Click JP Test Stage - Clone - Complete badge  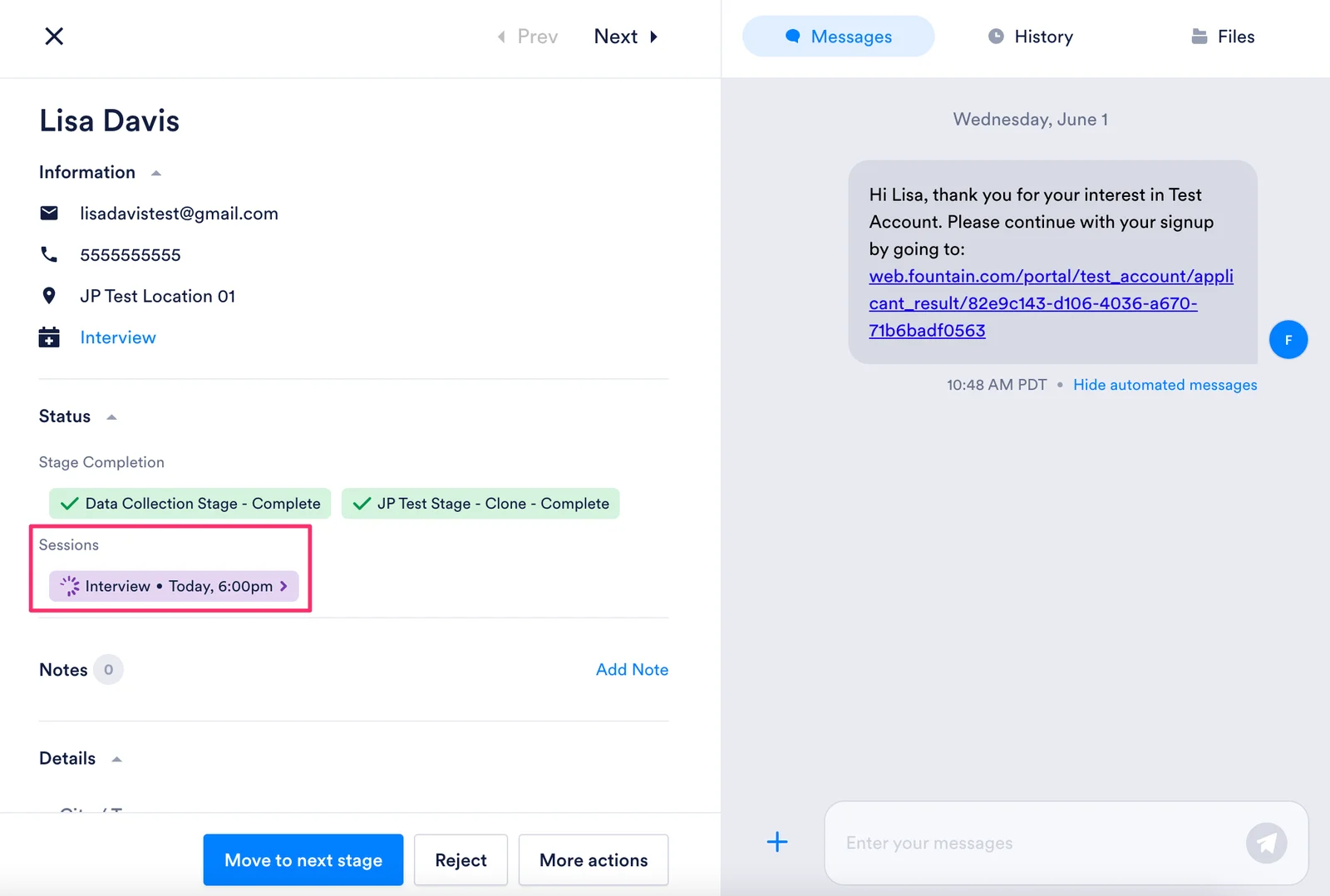[480, 504]
